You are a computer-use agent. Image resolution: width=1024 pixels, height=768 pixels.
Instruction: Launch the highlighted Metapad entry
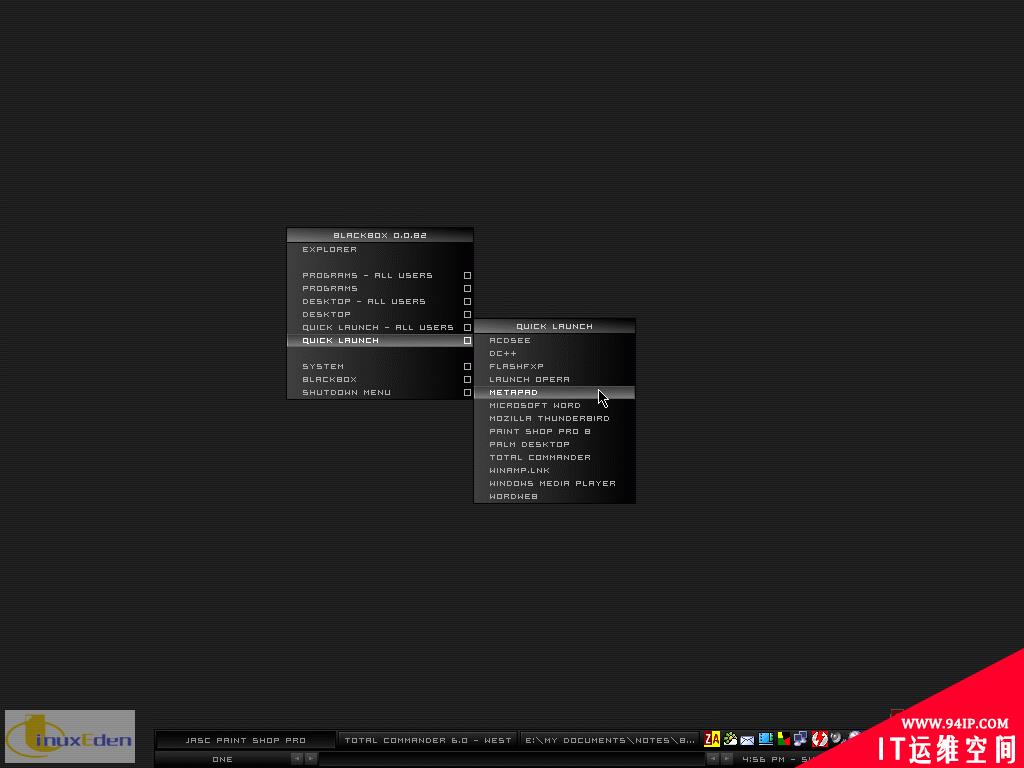coord(554,392)
